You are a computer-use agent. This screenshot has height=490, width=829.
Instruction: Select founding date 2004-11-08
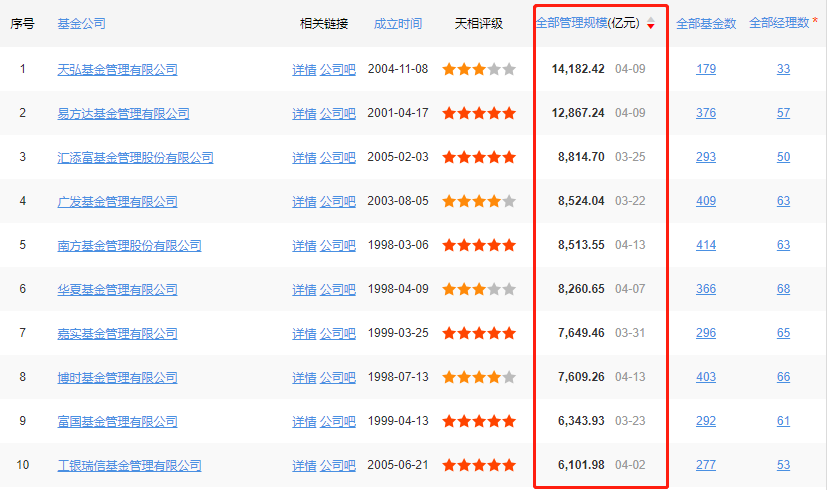coord(398,69)
